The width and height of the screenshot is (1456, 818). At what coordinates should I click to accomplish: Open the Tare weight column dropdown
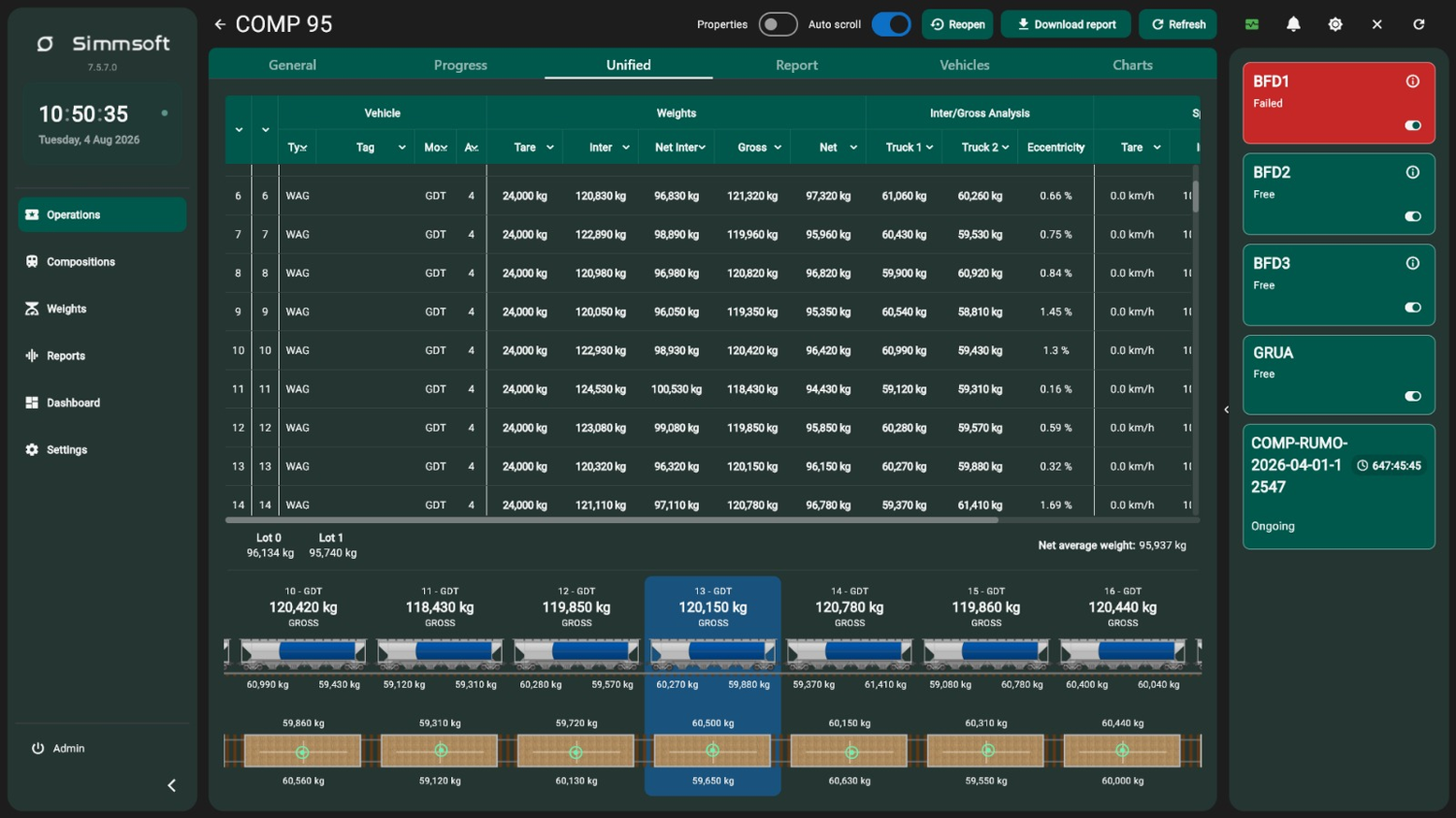[550, 147]
